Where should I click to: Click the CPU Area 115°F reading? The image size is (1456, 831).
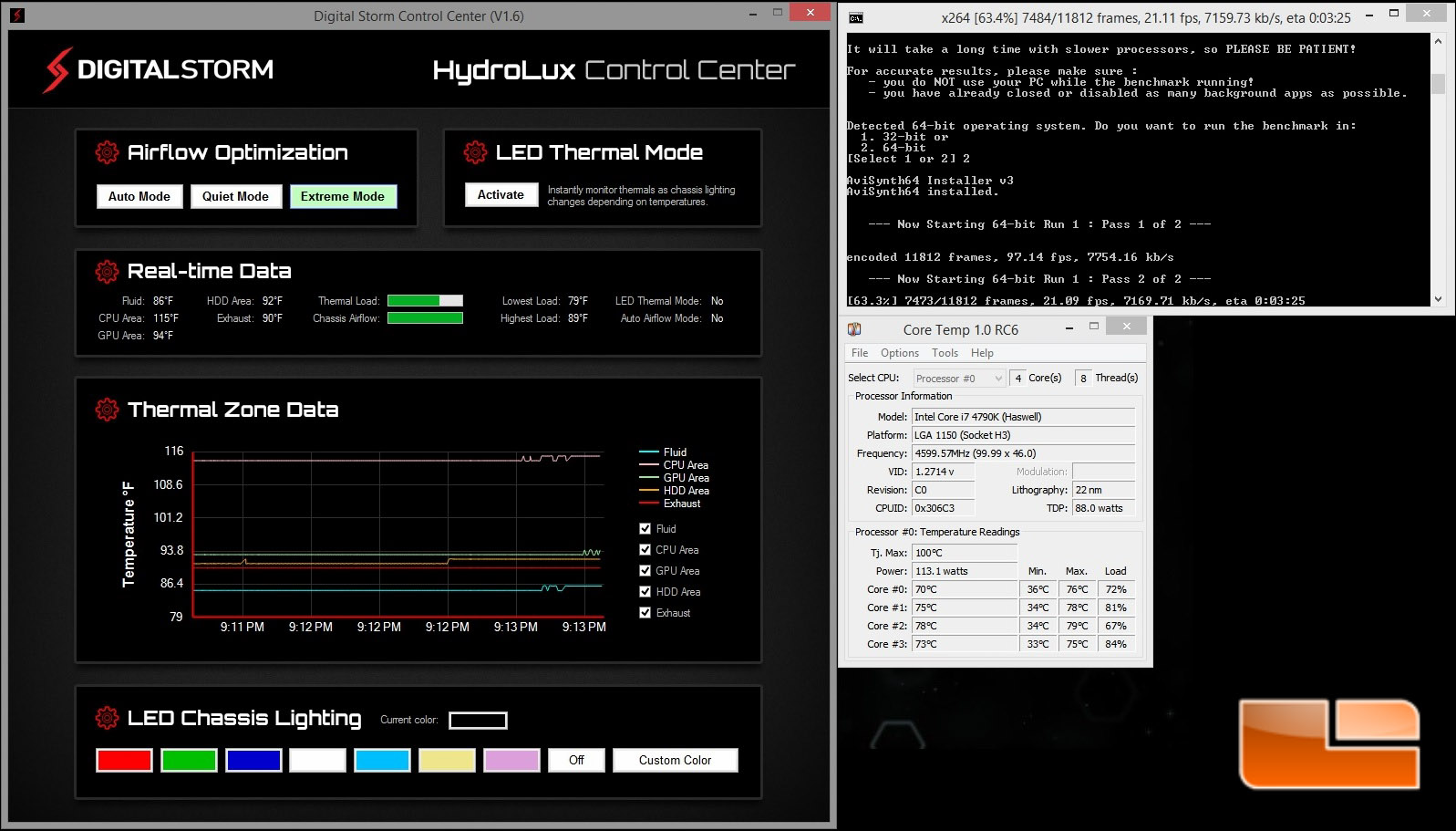(166, 318)
